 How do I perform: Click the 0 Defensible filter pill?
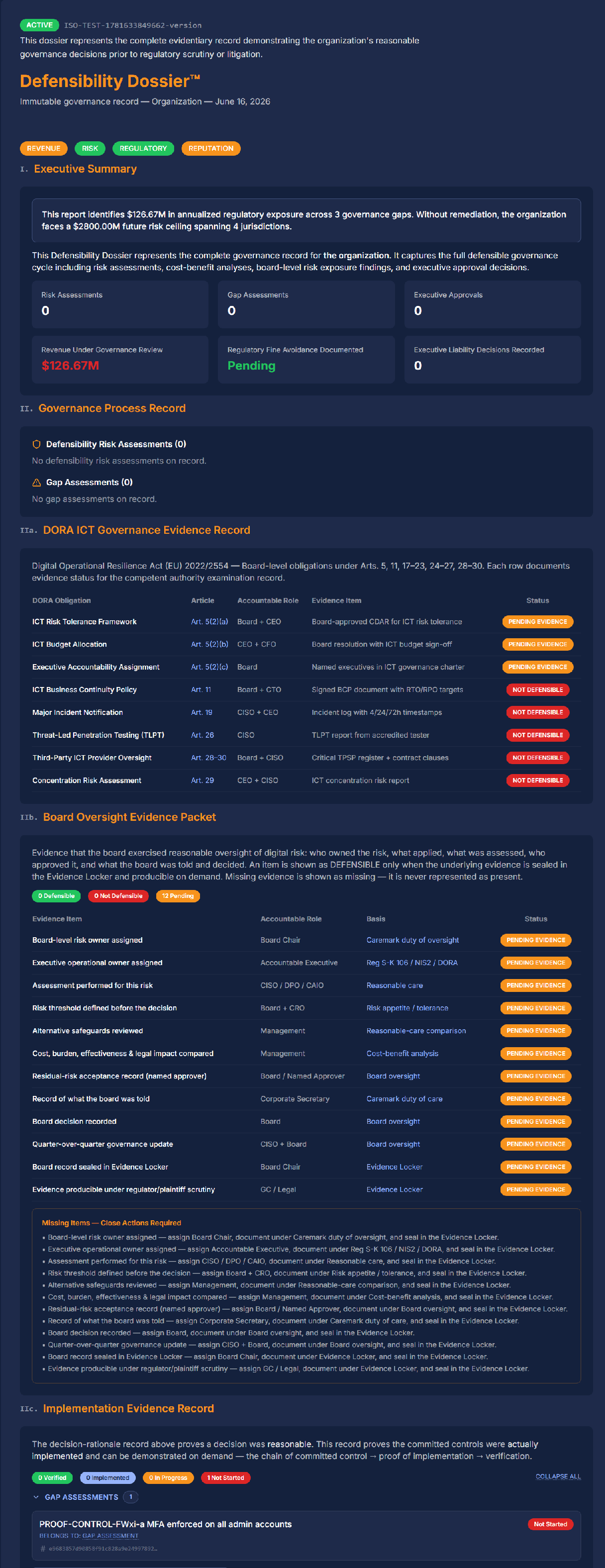coord(56,896)
